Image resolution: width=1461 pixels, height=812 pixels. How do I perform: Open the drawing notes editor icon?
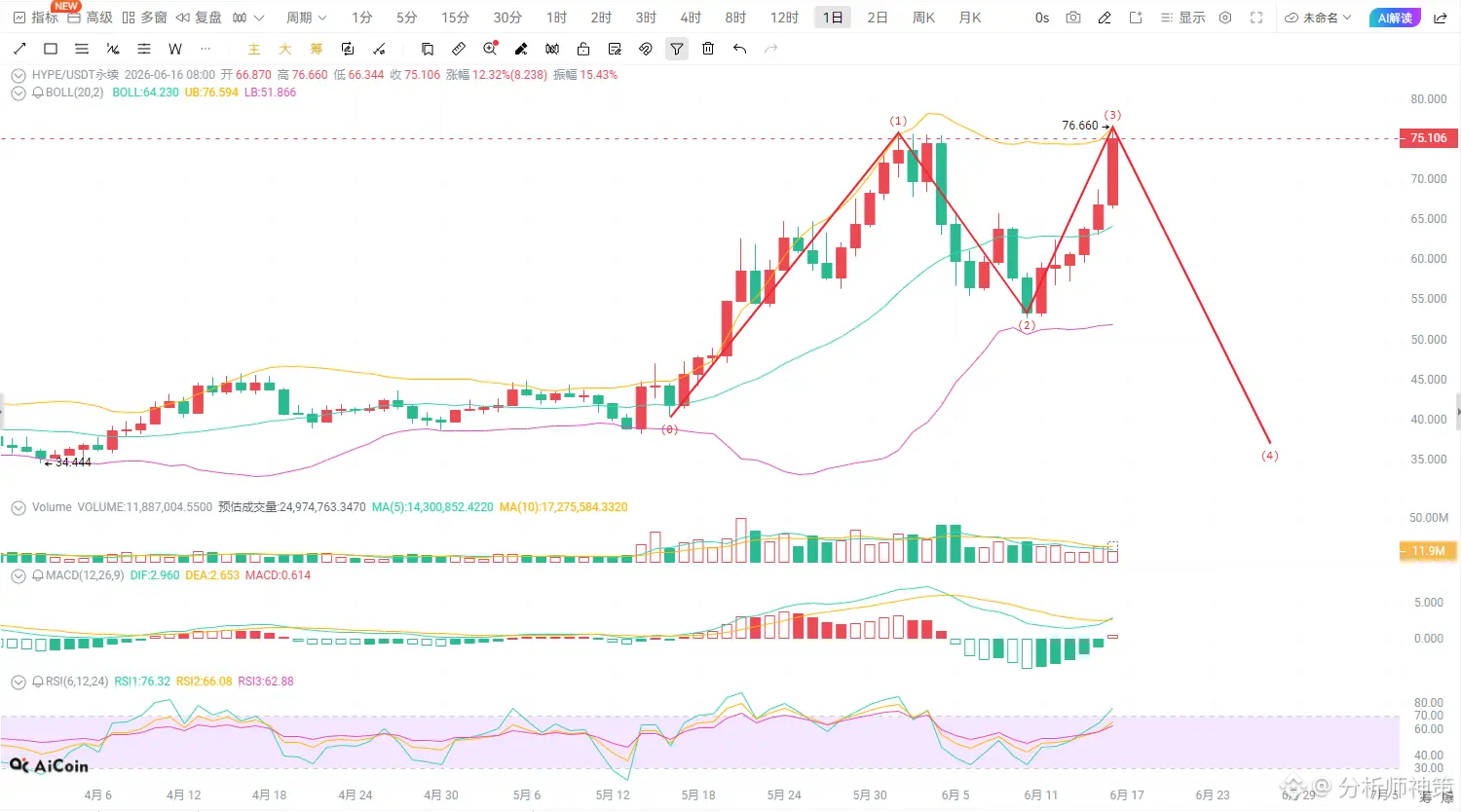[615, 49]
